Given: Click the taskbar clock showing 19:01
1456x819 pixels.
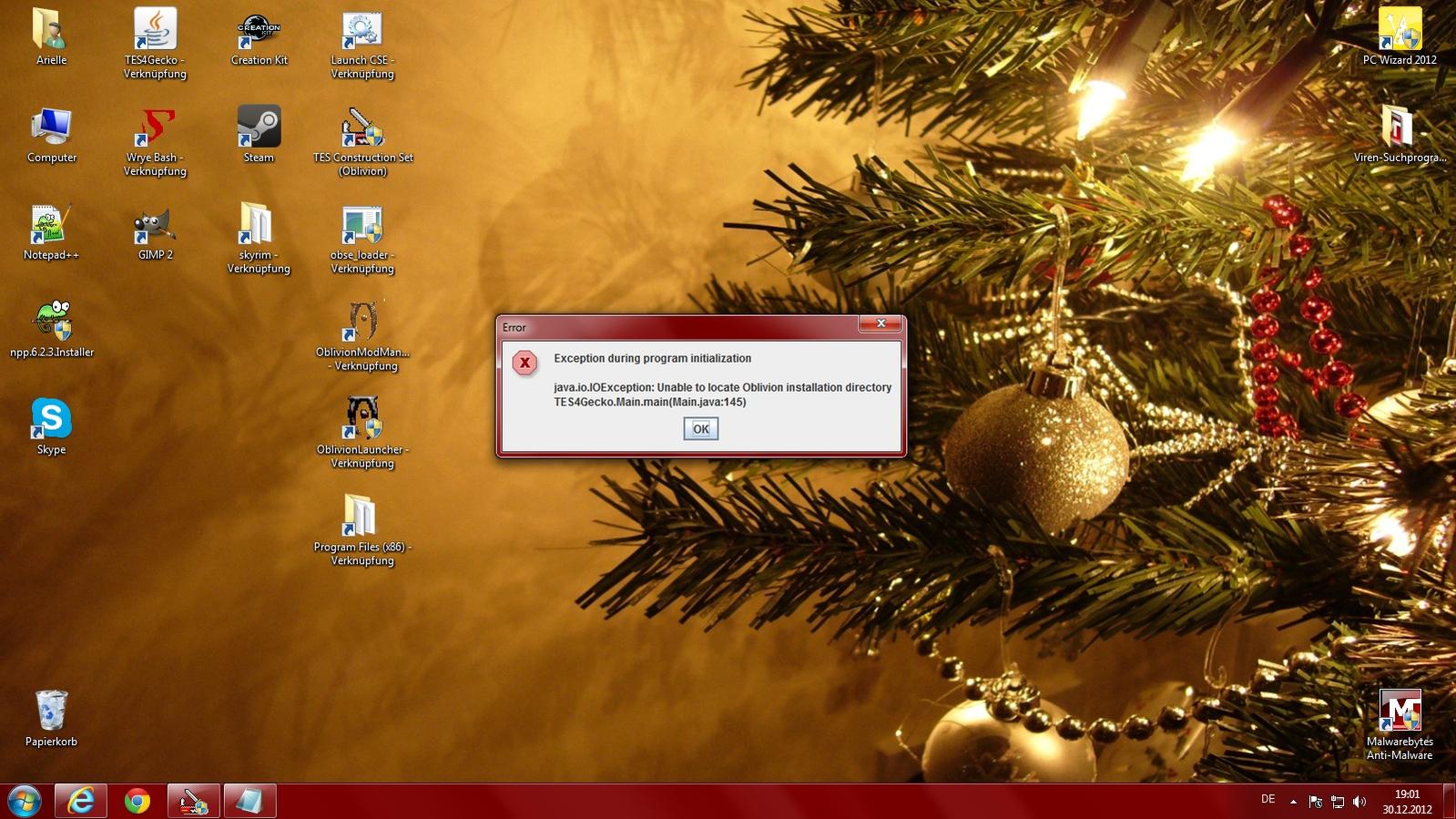Looking at the screenshot, I should pos(1407,802).
